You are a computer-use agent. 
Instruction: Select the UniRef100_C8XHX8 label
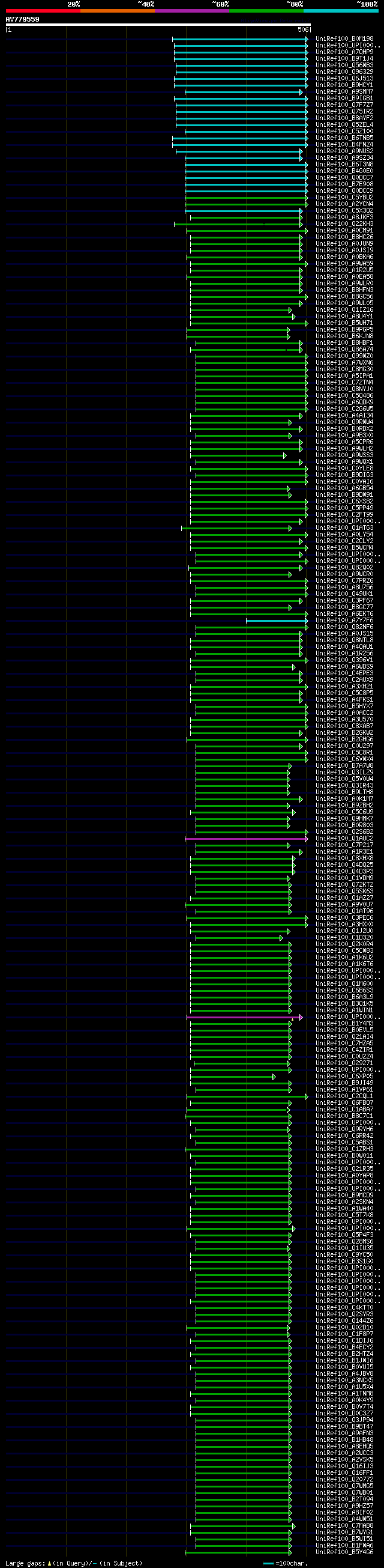[344, 859]
